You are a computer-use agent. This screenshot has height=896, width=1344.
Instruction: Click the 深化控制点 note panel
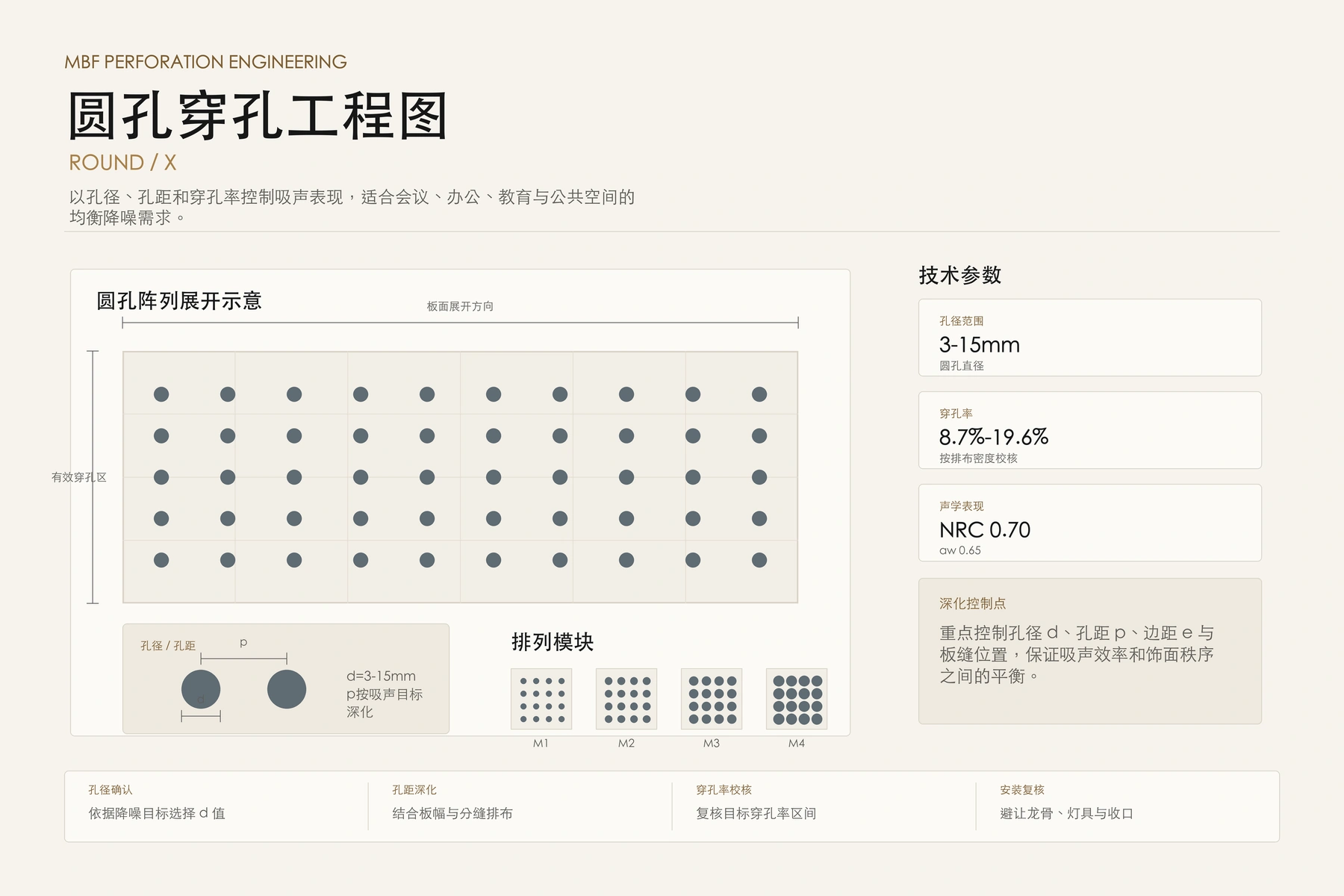tap(1090, 651)
